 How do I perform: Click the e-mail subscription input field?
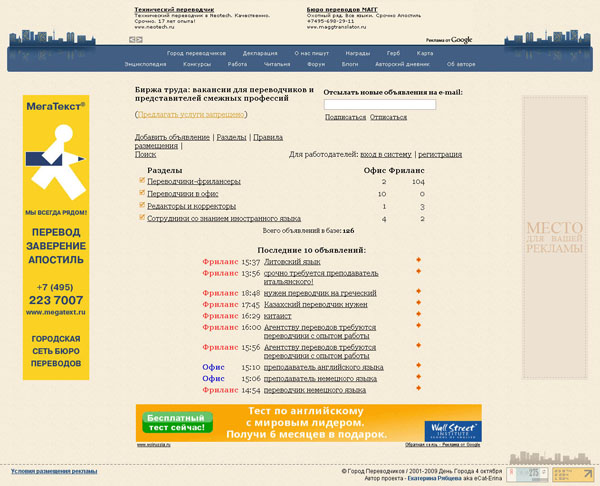380,104
